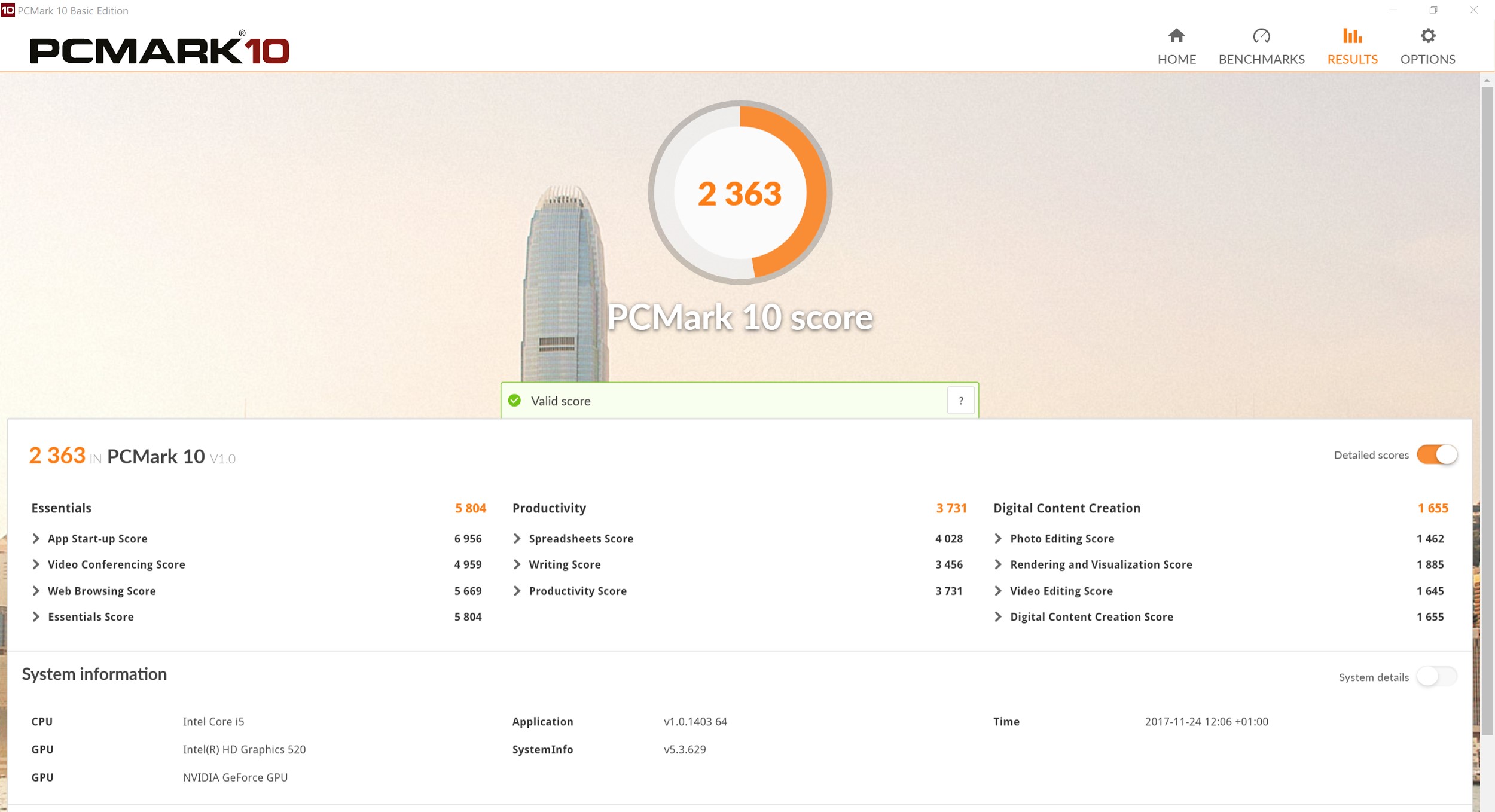The height and width of the screenshot is (812, 1495).
Task: Open the HOME tab
Action: pos(1176,47)
